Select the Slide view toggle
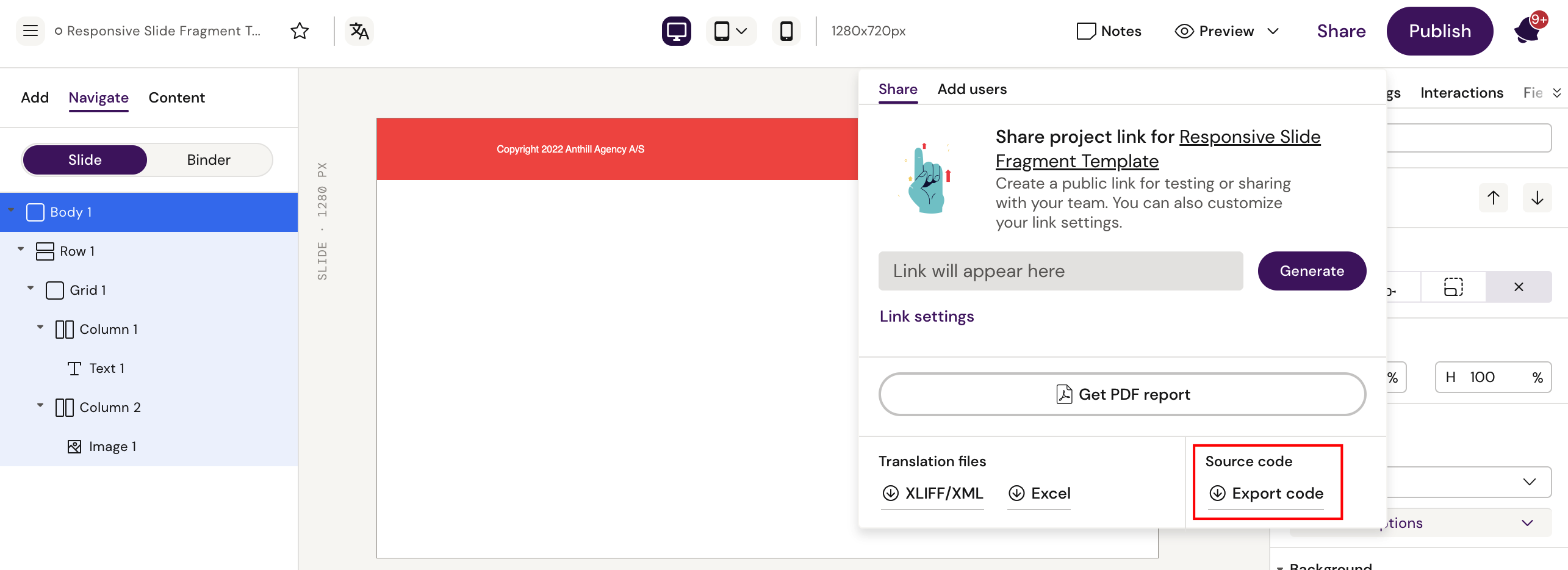Viewport: 1568px width, 570px height. (x=85, y=160)
